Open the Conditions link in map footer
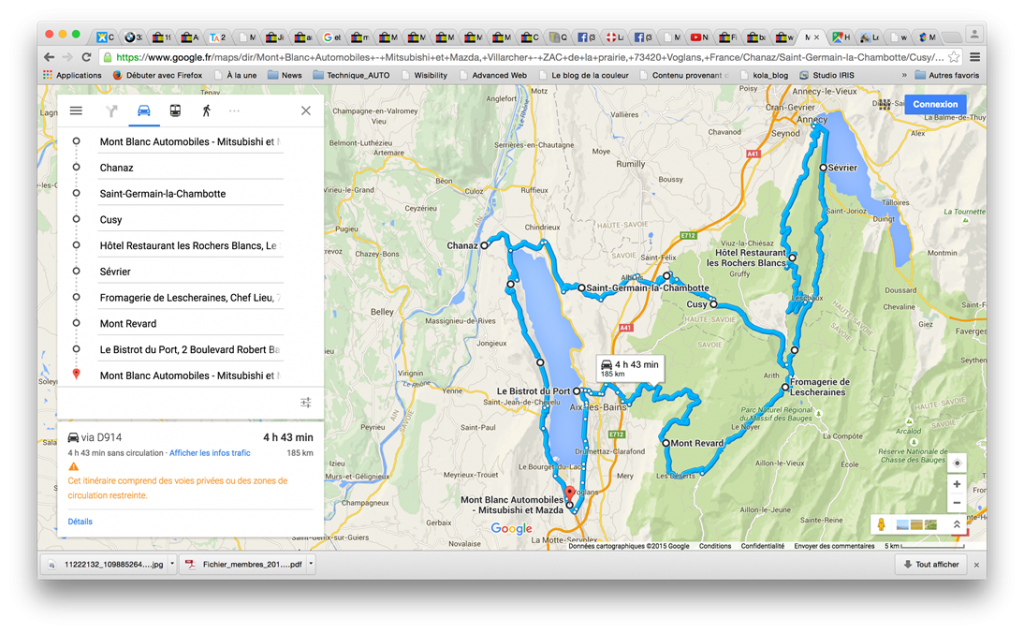 (x=715, y=546)
